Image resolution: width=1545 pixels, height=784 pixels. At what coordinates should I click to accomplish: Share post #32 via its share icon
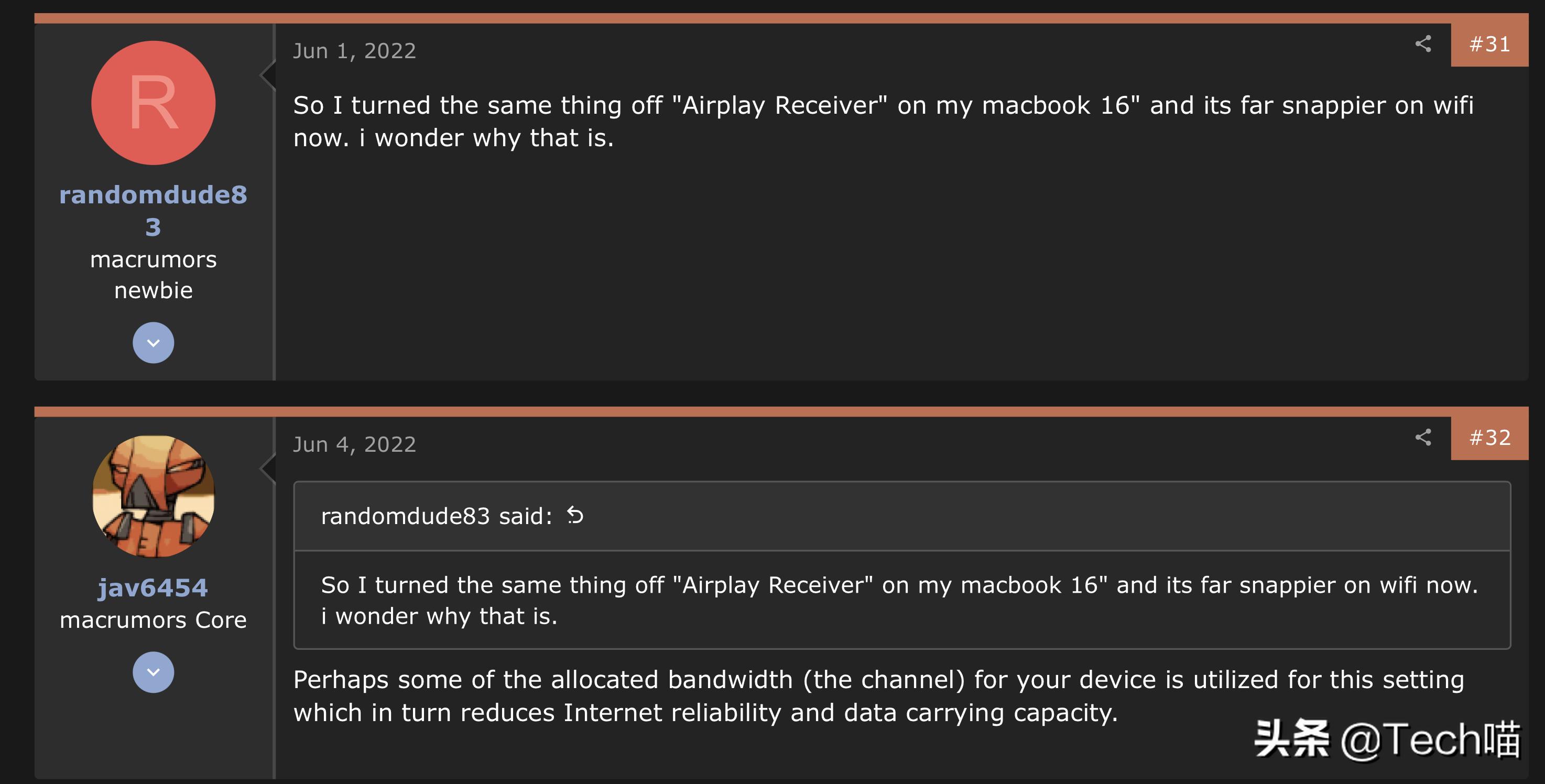point(1424,439)
